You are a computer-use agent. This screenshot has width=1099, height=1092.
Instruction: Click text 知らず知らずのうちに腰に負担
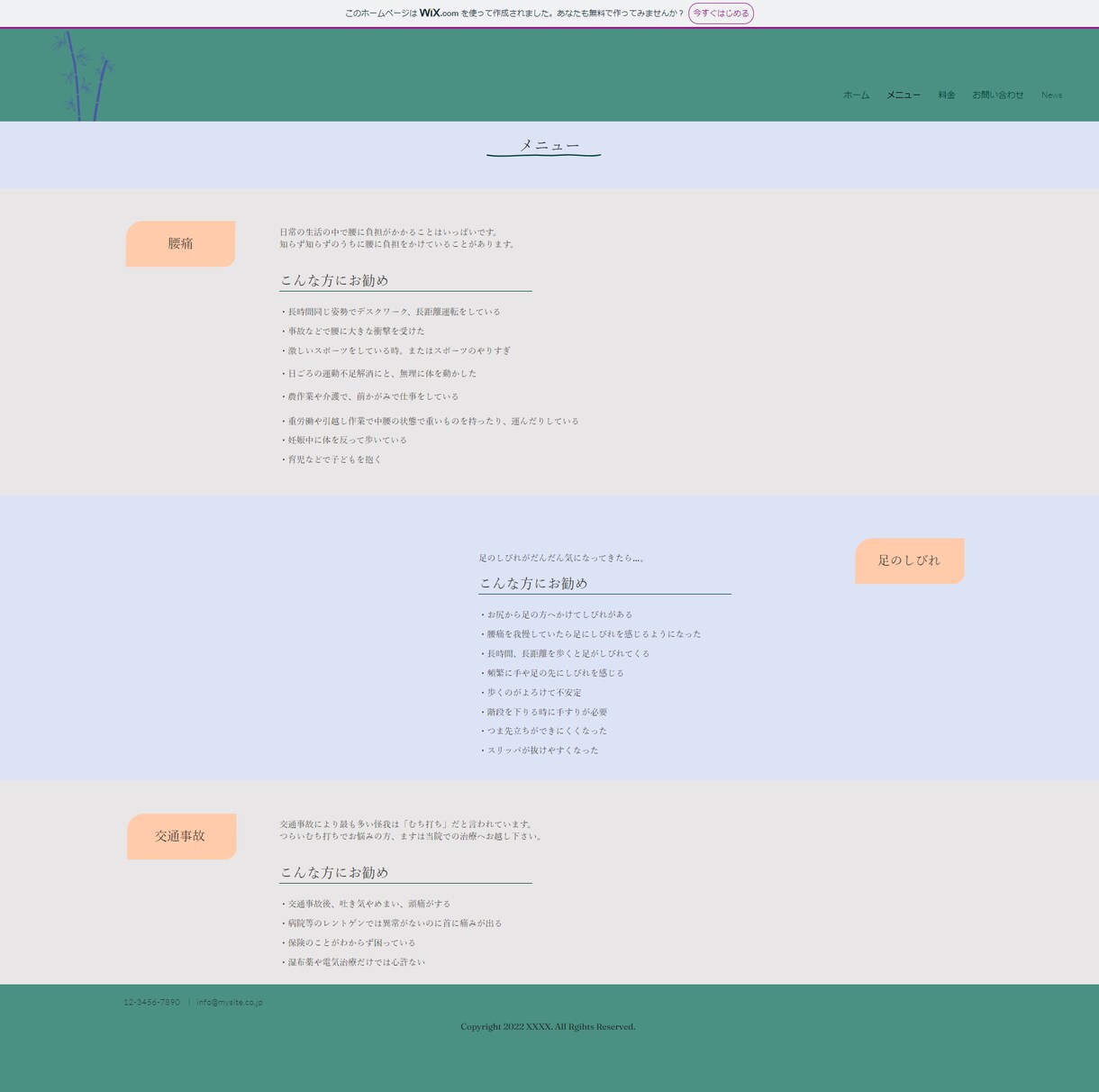(x=399, y=244)
